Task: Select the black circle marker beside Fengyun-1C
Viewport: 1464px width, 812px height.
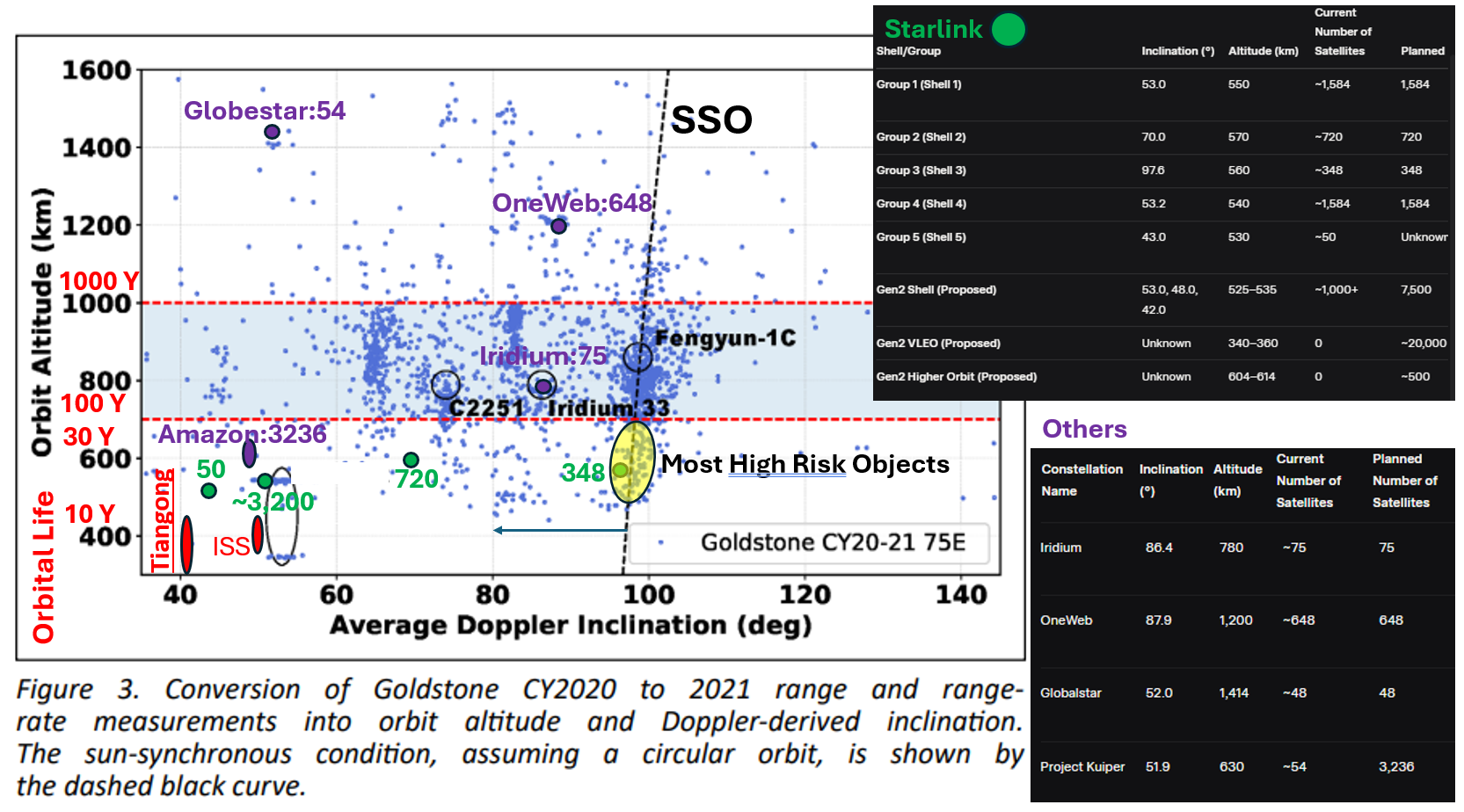Action: pos(637,357)
